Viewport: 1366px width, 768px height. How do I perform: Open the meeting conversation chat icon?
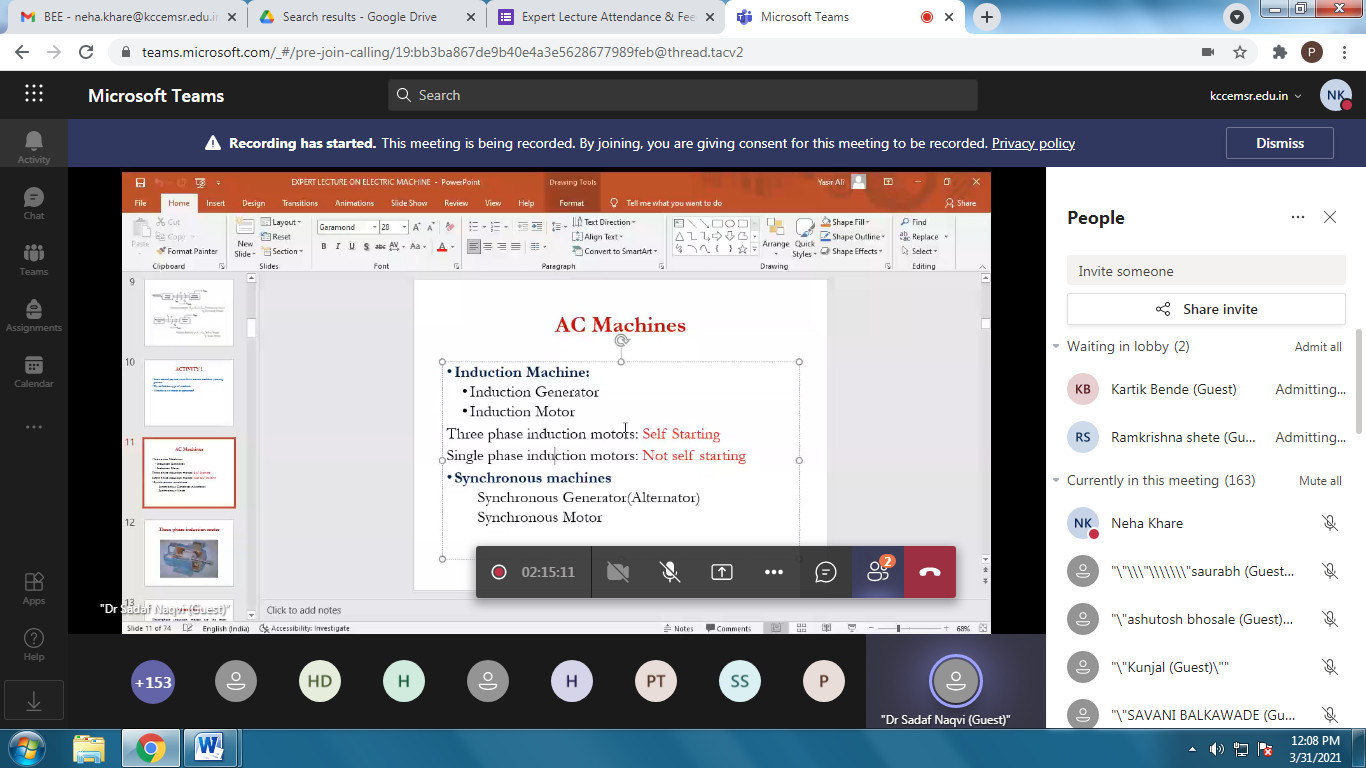coord(825,572)
